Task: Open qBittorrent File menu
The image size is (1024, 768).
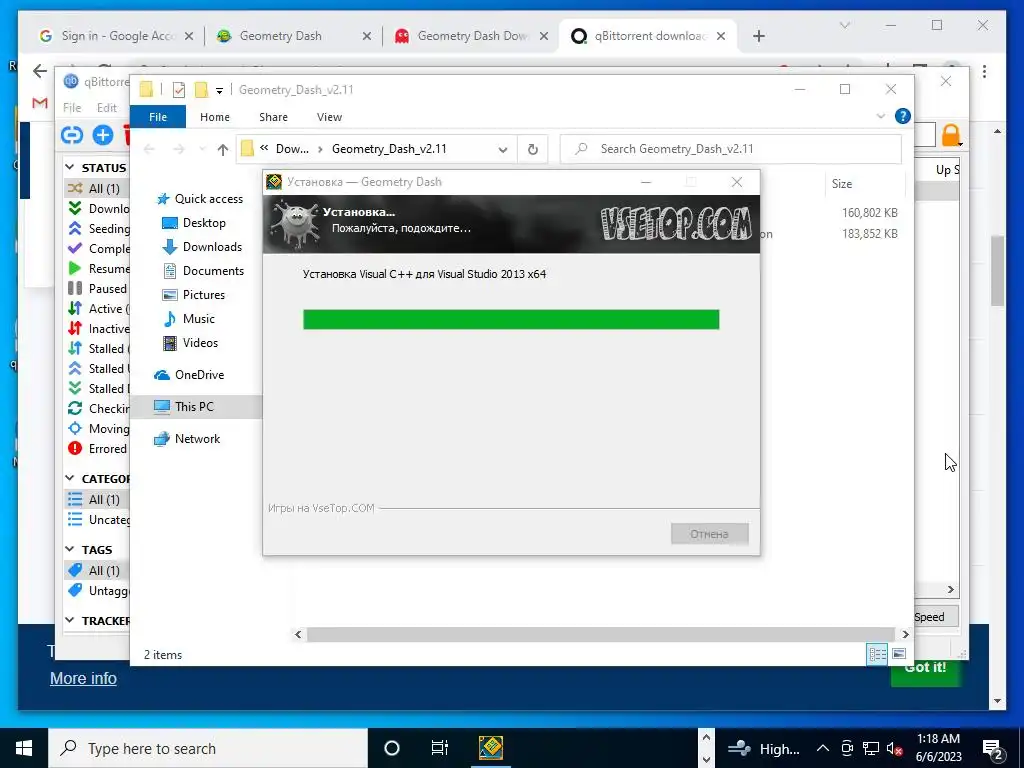Action: 72,108
